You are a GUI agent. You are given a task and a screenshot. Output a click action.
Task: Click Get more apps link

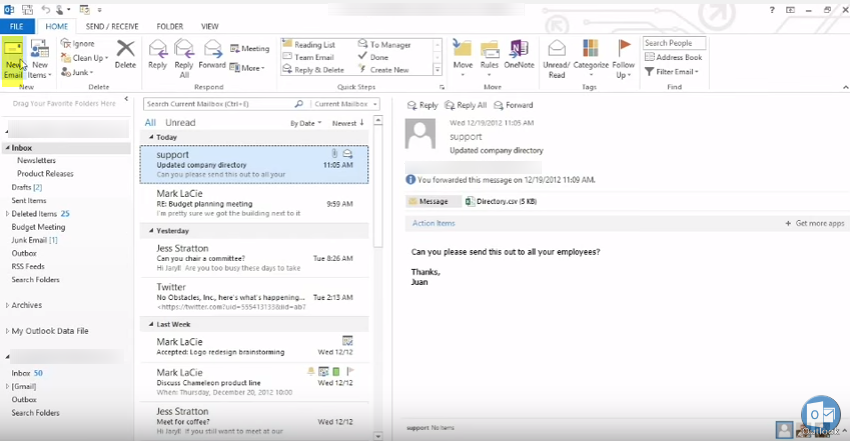[815, 223]
